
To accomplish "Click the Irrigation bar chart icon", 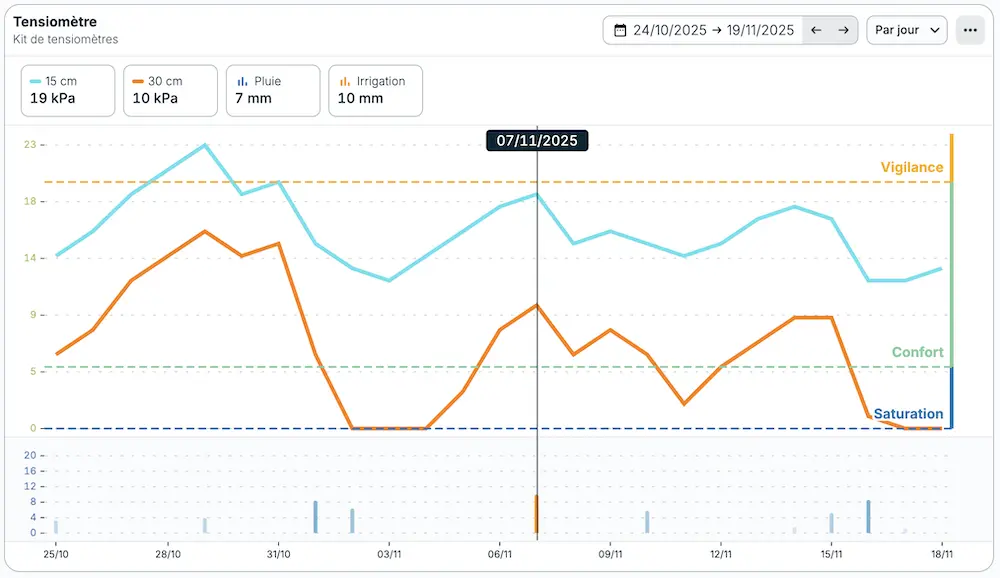I will (344, 81).
